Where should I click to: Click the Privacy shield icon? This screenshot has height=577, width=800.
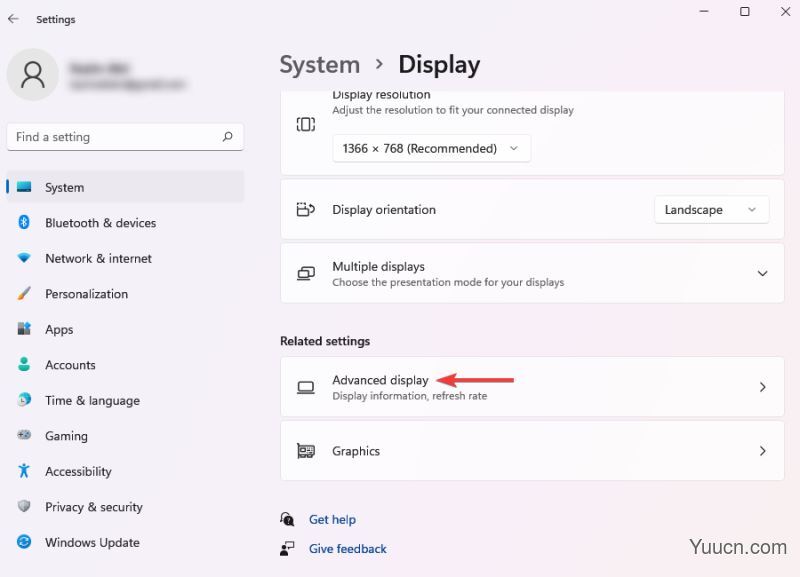[24, 506]
